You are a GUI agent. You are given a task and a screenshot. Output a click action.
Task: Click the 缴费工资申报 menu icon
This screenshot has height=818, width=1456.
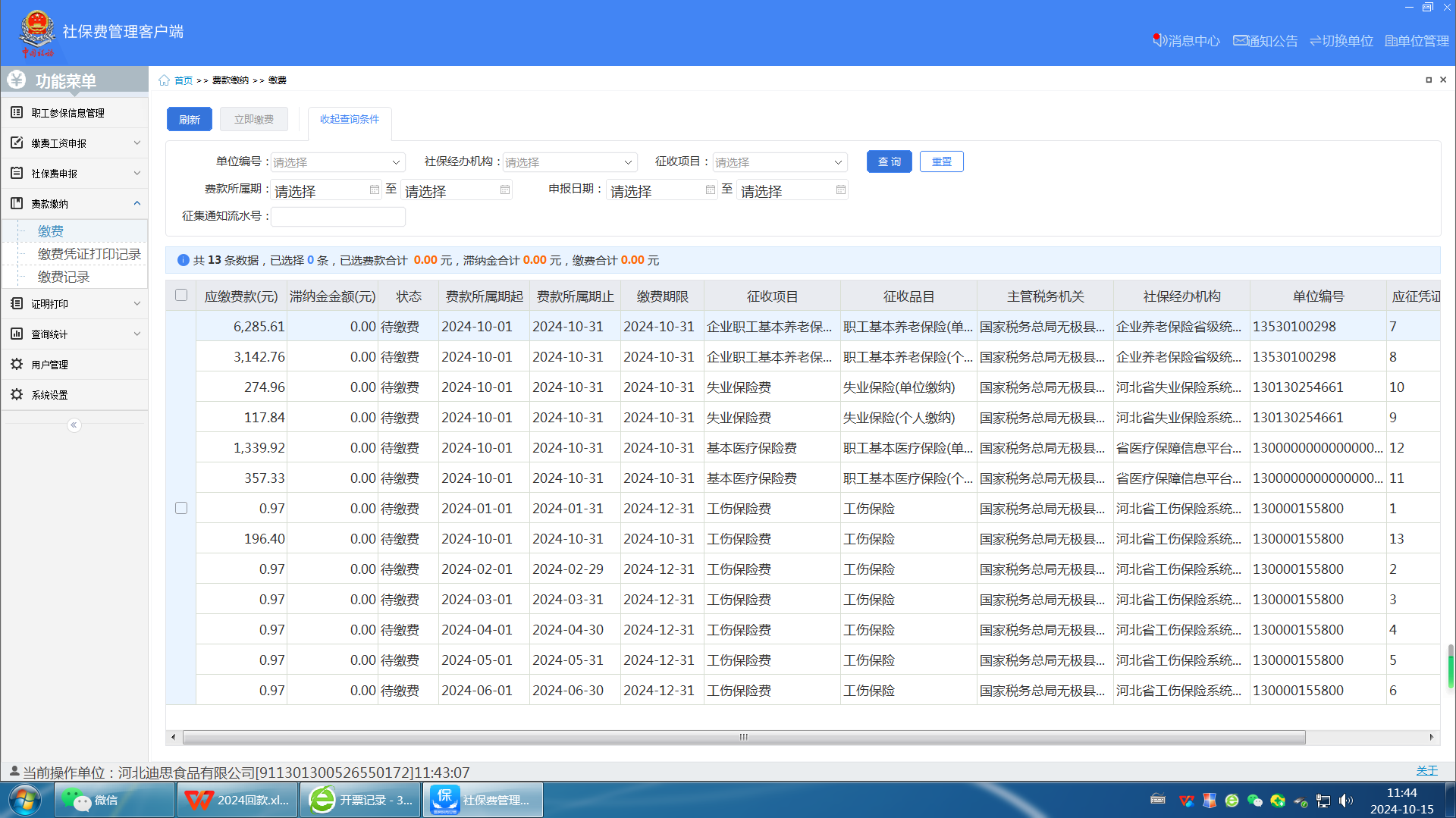17,143
